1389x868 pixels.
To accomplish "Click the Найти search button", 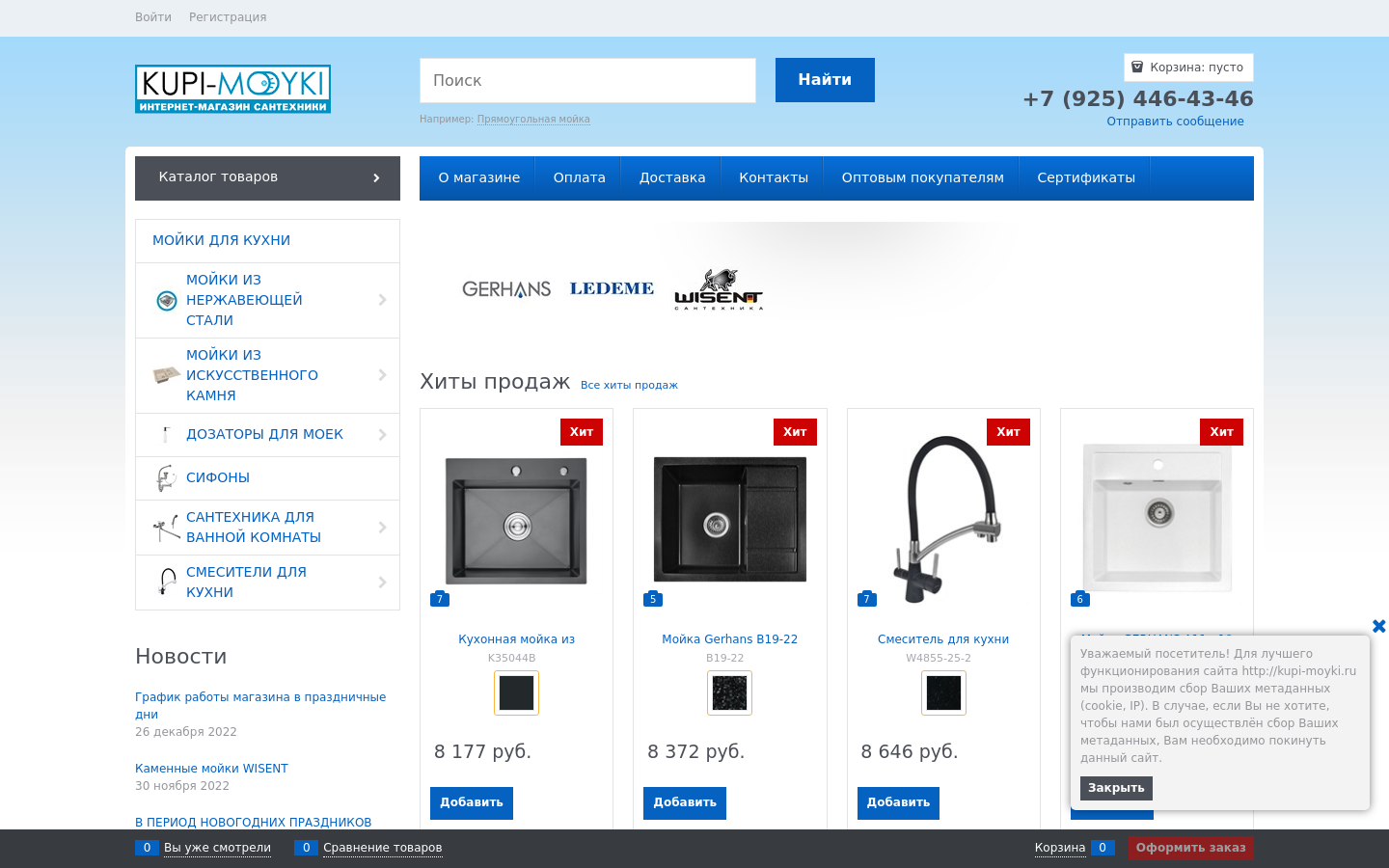I will pos(825,80).
